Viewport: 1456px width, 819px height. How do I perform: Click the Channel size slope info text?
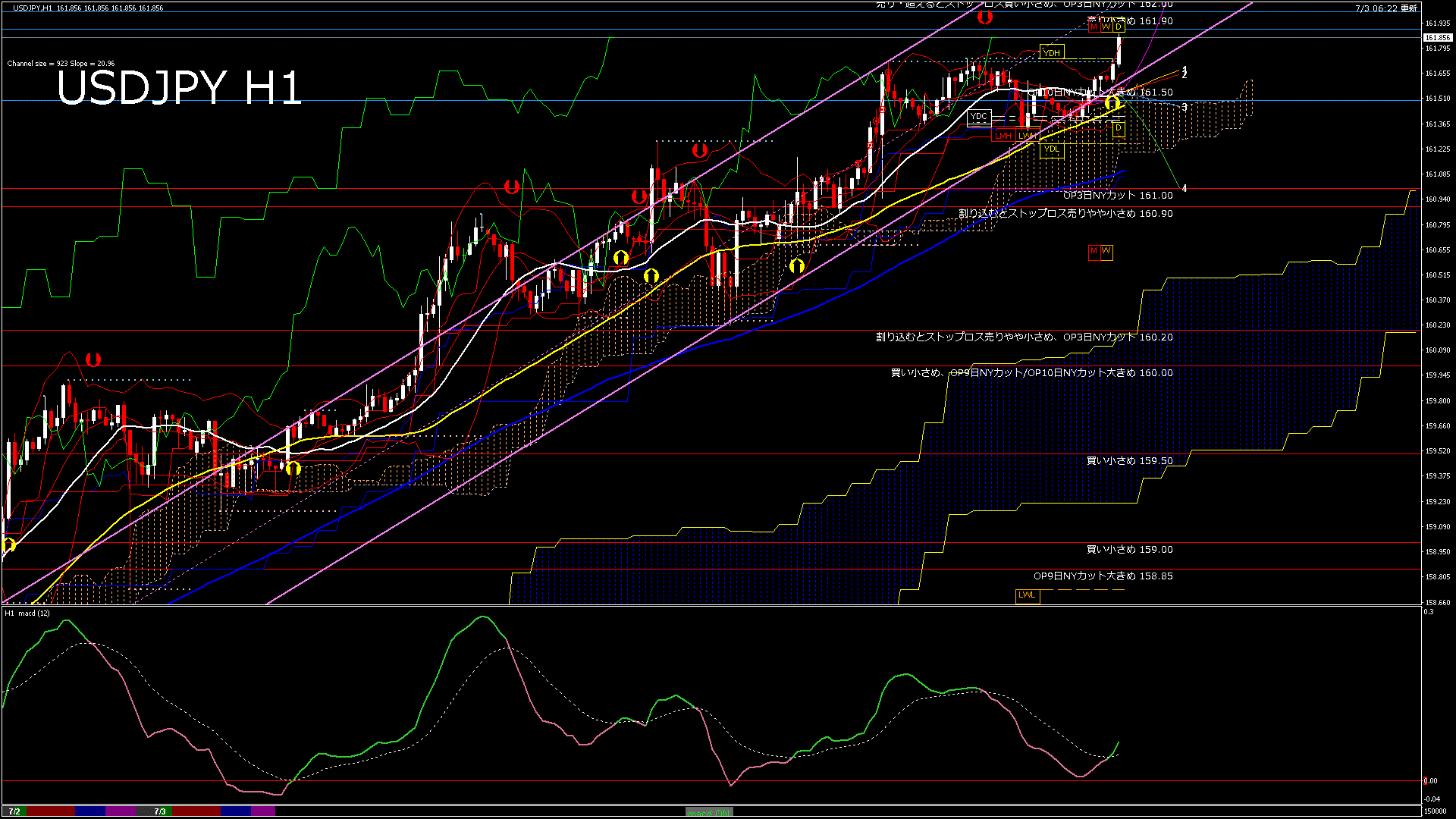point(61,64)
